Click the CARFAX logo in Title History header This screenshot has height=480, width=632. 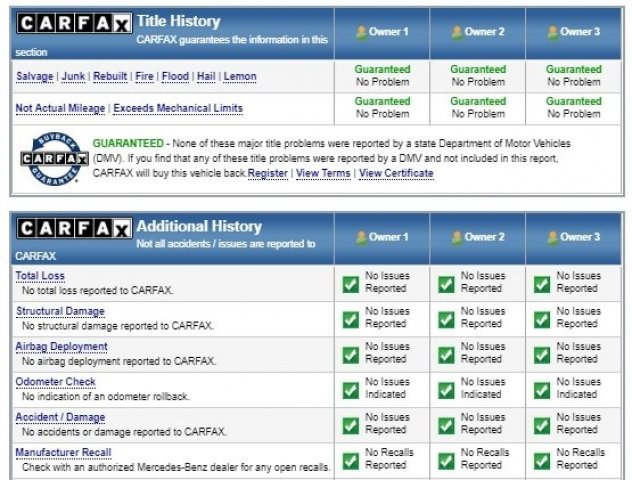[x=73, y=22]
